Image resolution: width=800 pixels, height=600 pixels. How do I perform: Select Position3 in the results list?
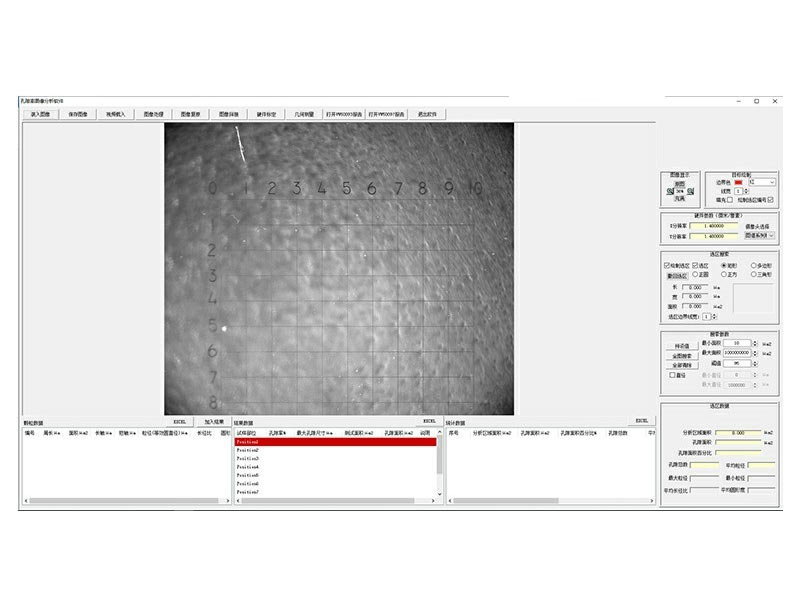coord(248,458)
